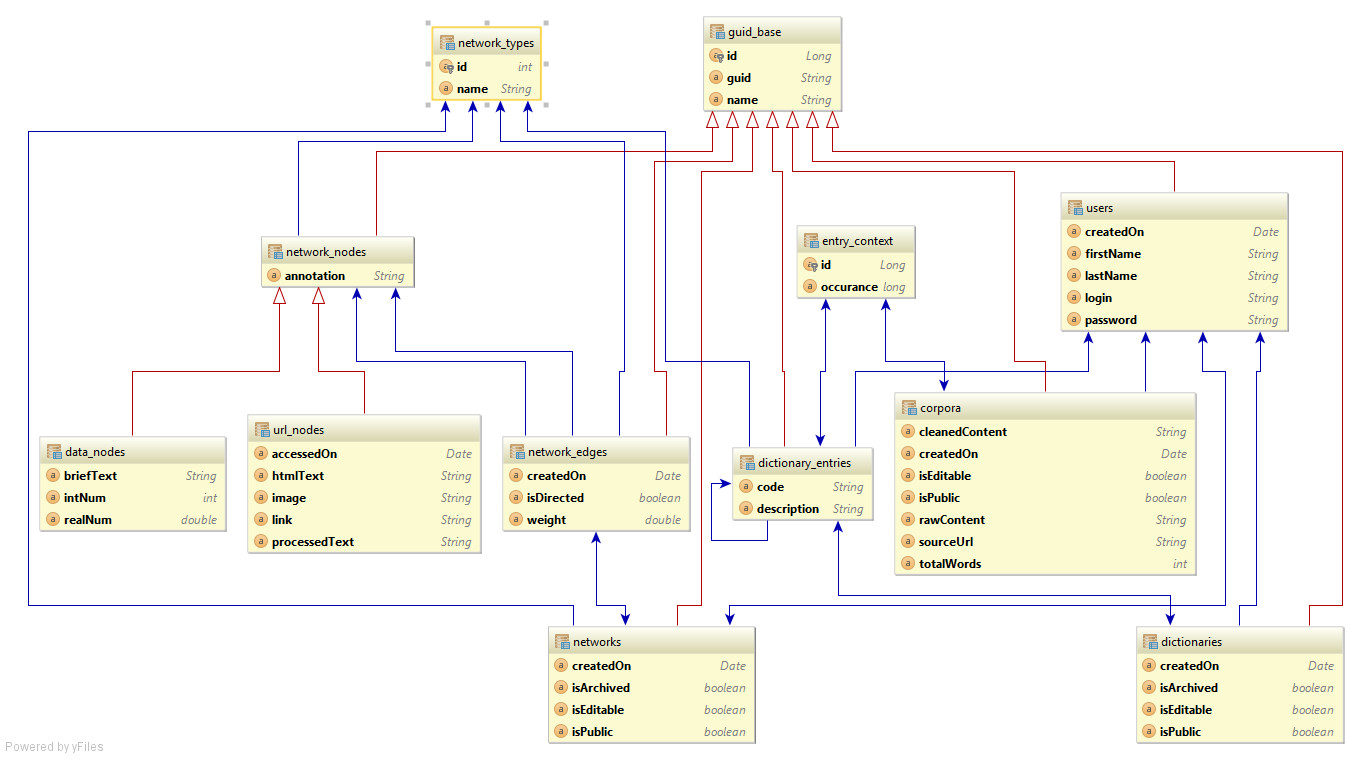Click the entry_context table header icon

click(x=811, y=241)
